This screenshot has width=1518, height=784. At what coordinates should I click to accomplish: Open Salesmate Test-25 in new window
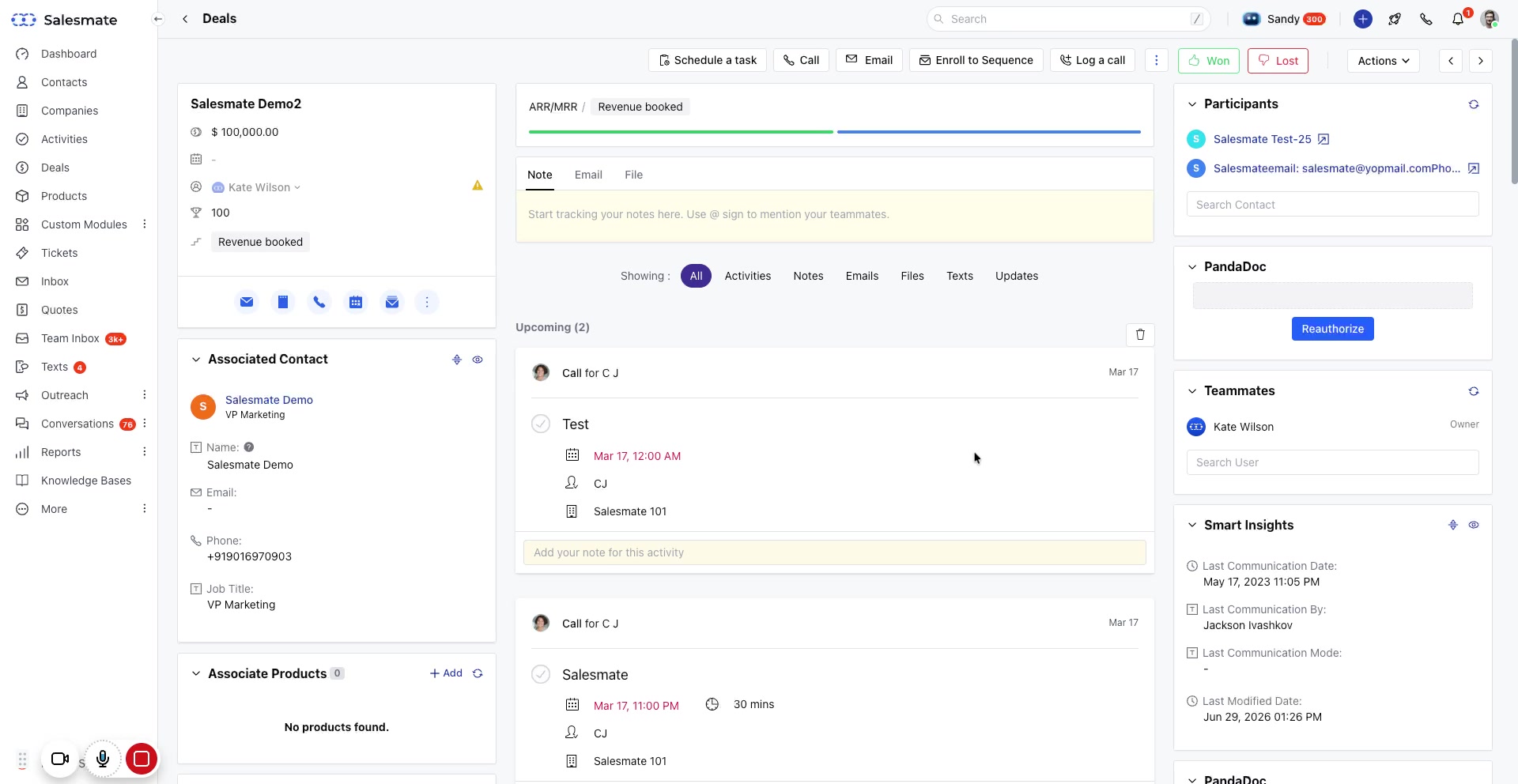(1324, 139)
